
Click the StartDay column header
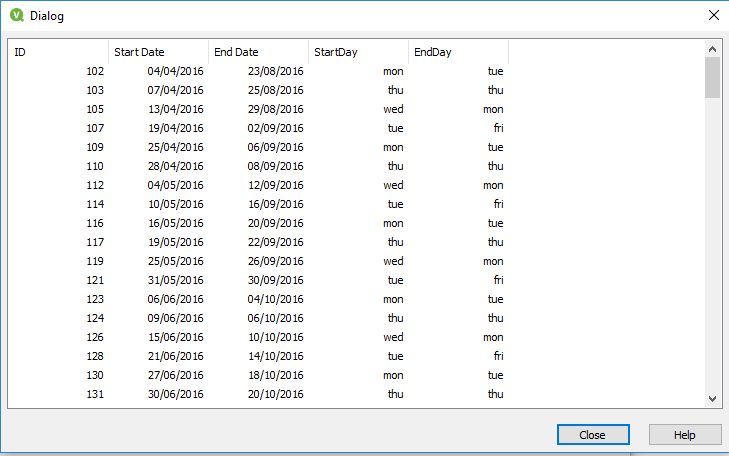point(358,52)
